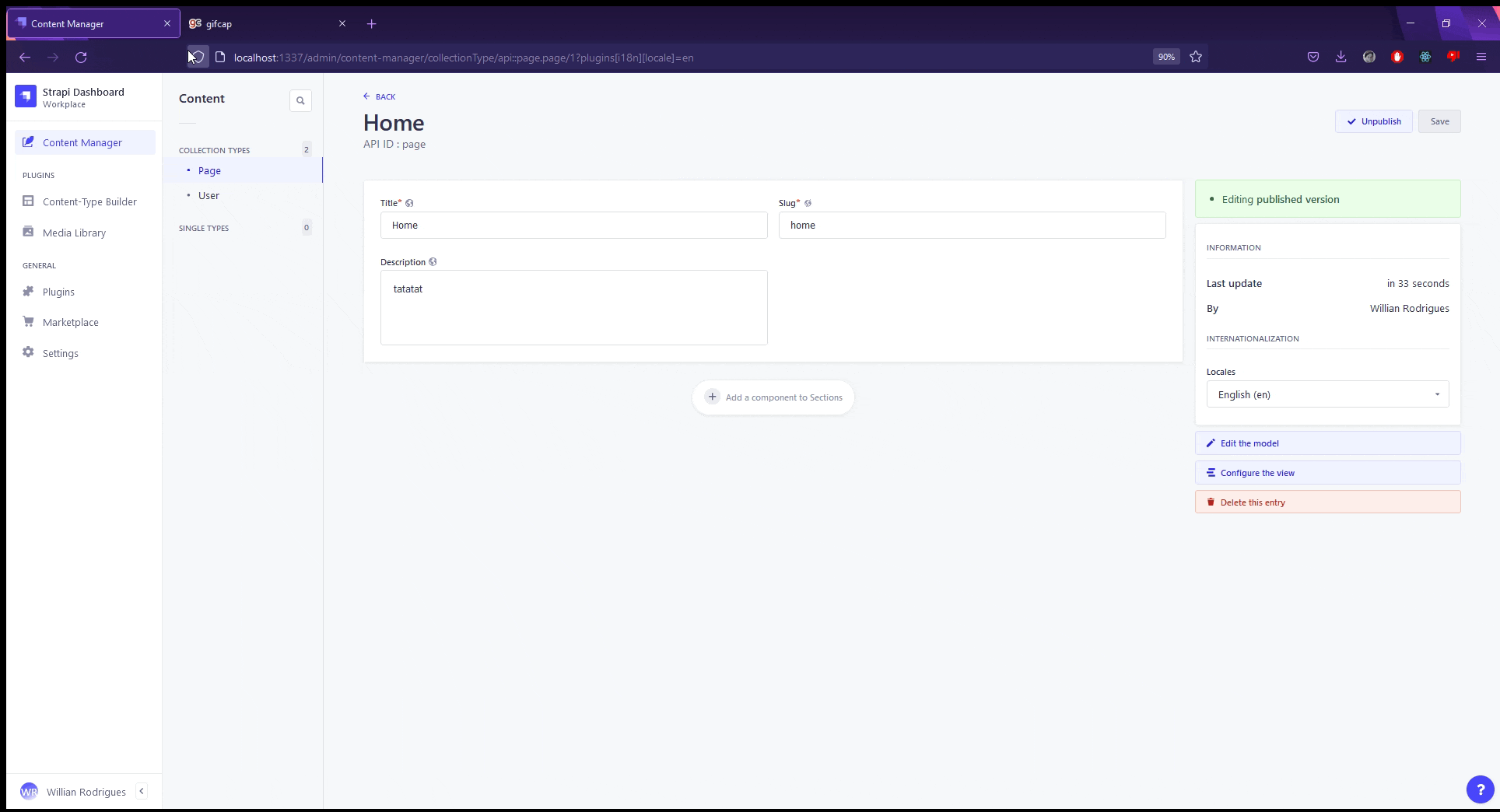Click the profile avatar extension icon
Image resolution: width=1500 pixels, height=812 pixels.
[1369, 57]
